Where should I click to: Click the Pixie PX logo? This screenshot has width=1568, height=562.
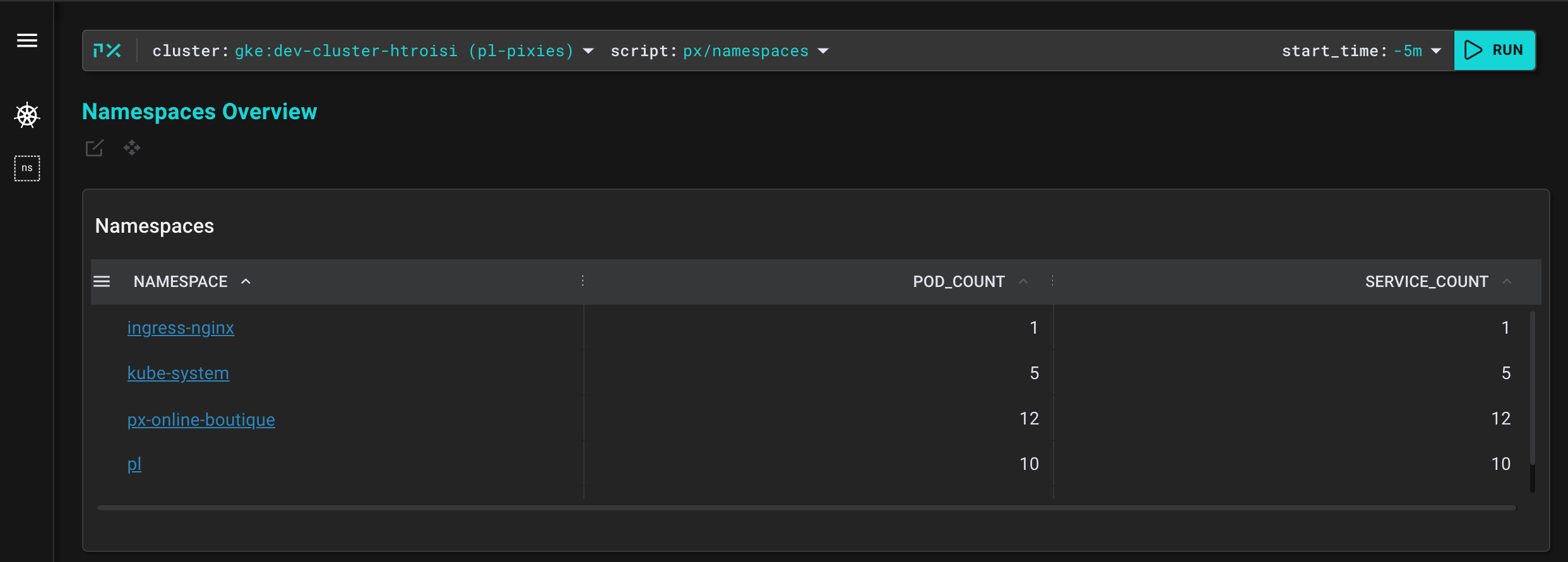tap(107, 50)
